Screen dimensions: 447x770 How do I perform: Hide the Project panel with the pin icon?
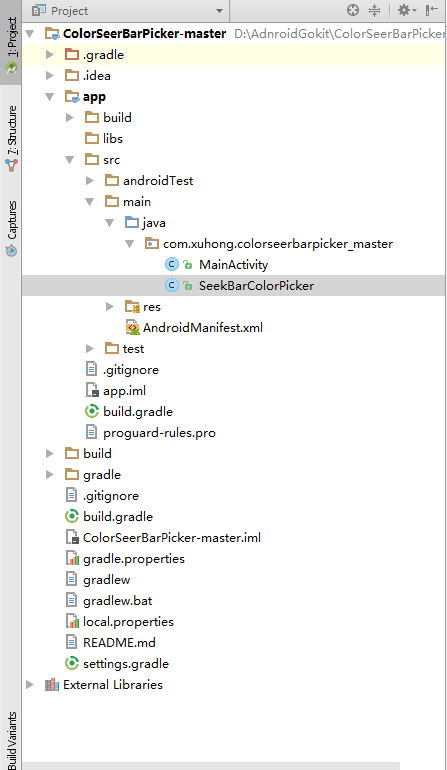pyautogui.click(x=432, y=10)
